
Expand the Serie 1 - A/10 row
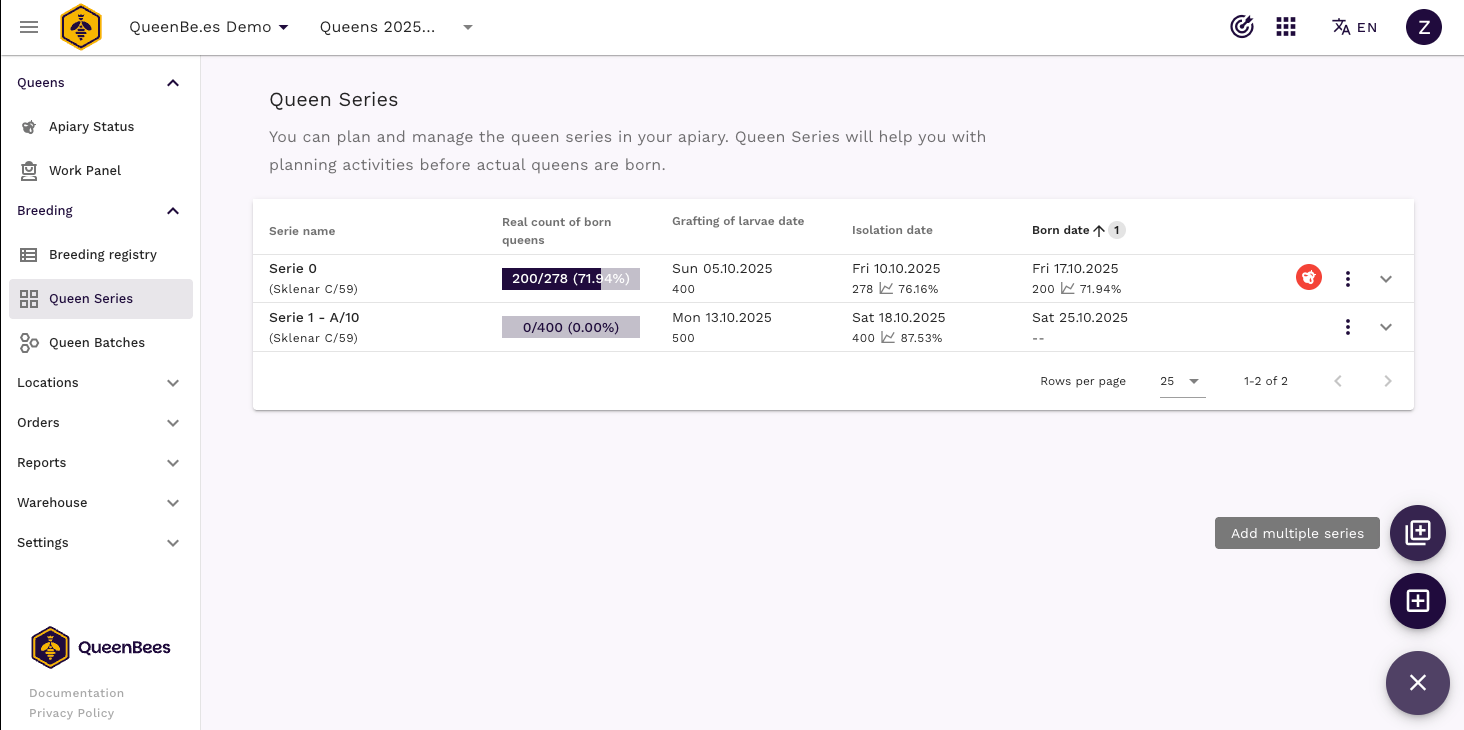pos(1386,327)
